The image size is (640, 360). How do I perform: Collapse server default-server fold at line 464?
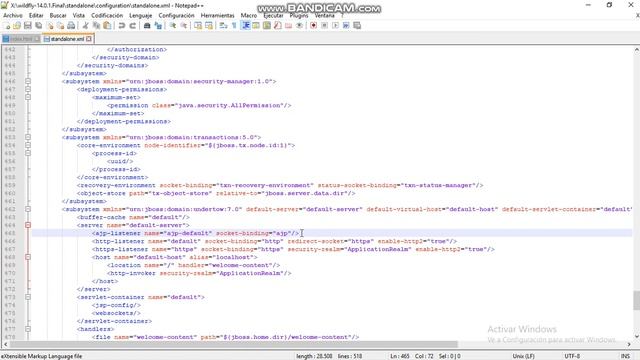(28, 225)
